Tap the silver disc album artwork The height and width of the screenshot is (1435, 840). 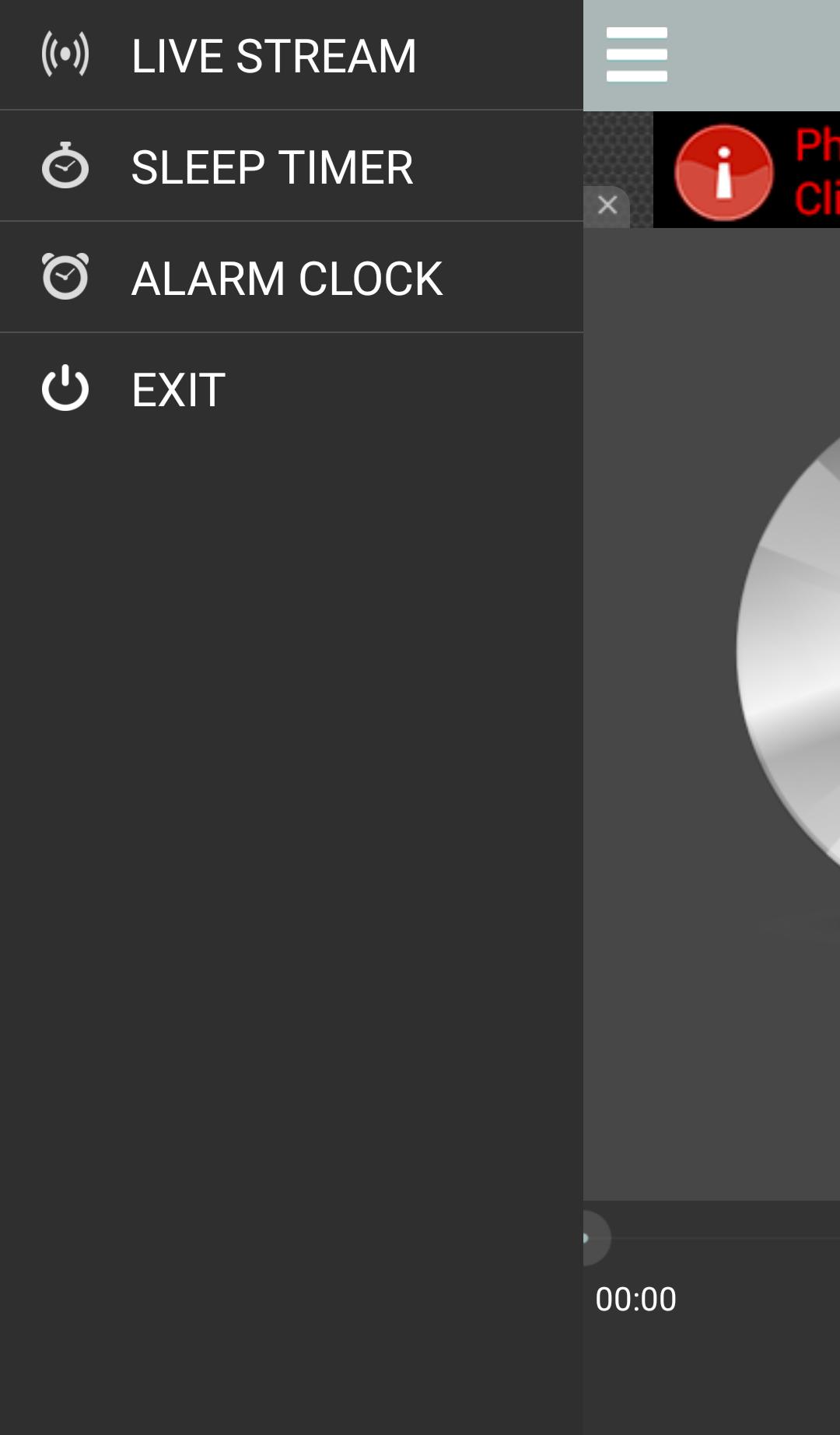(x=789, y=650)
